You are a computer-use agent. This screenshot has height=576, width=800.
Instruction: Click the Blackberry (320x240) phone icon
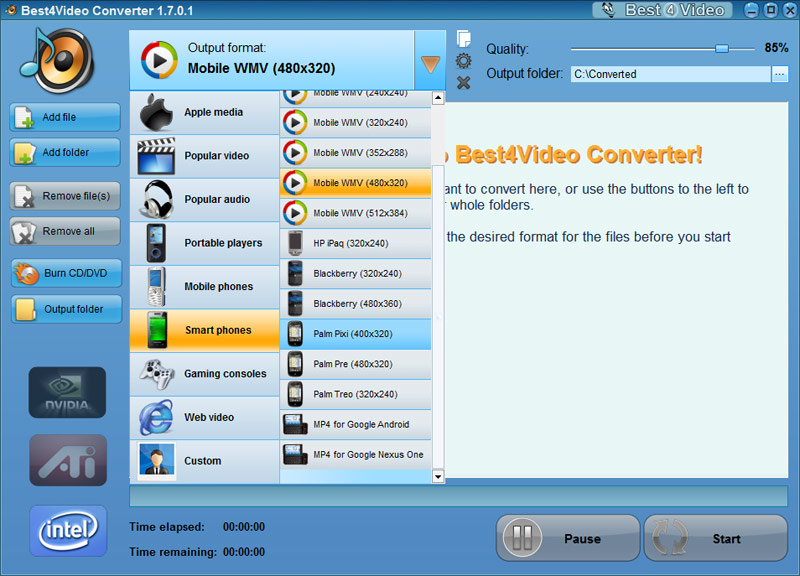coord(295,273)
